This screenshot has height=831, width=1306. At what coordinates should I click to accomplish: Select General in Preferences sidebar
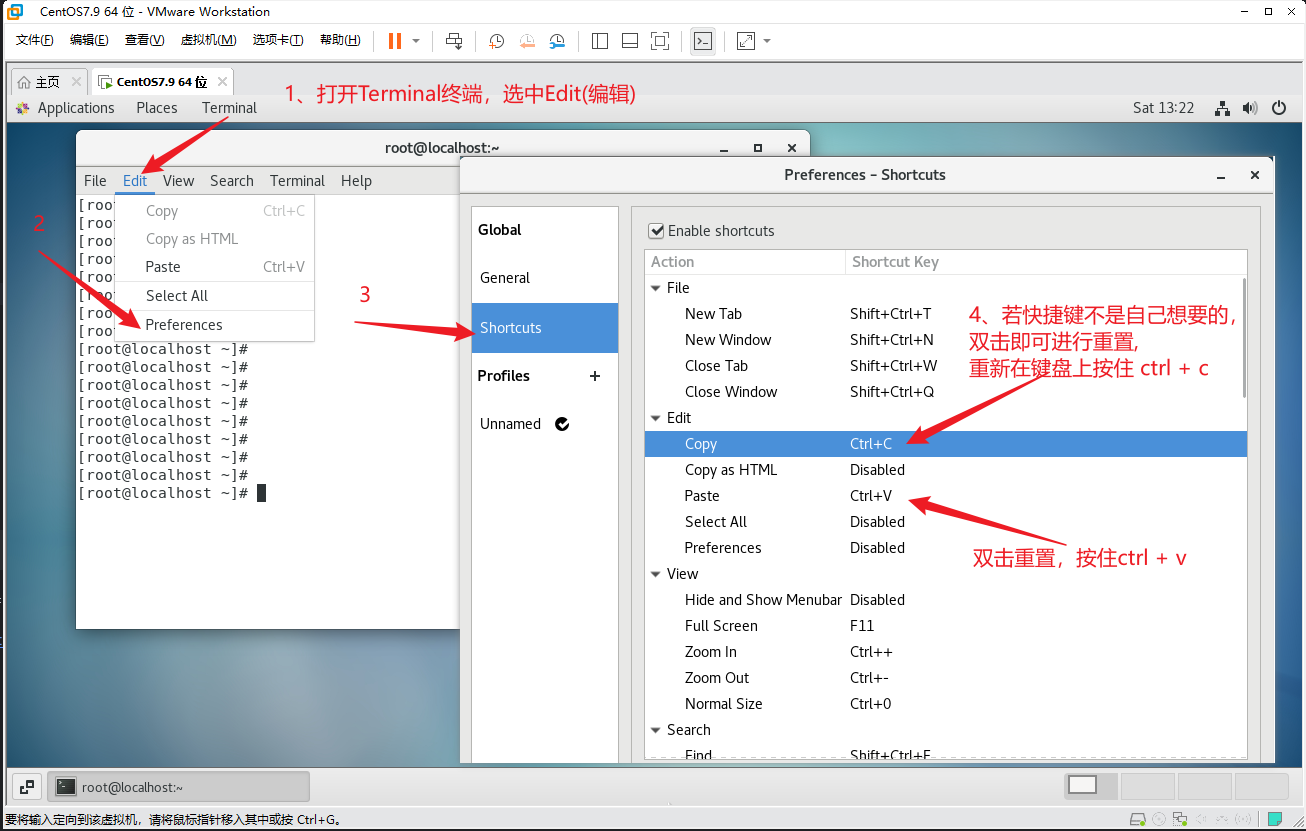[545, 278]
